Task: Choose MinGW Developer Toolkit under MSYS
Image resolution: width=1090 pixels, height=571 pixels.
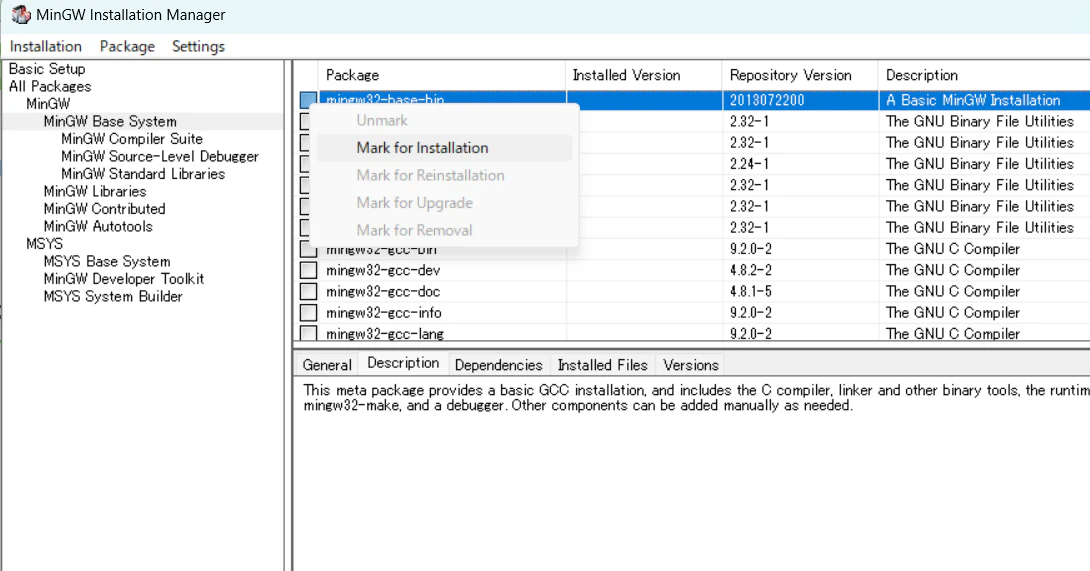Action: pos(124,279)
